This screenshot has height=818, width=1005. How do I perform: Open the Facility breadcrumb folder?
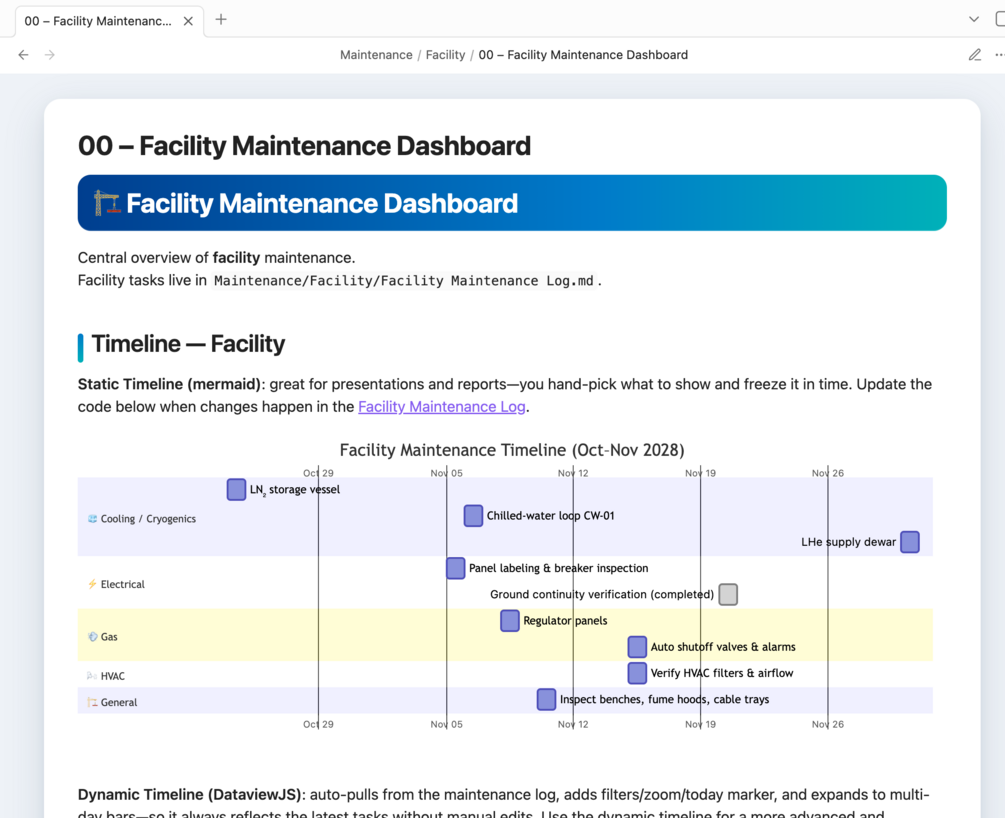click(x=445, y=55)
